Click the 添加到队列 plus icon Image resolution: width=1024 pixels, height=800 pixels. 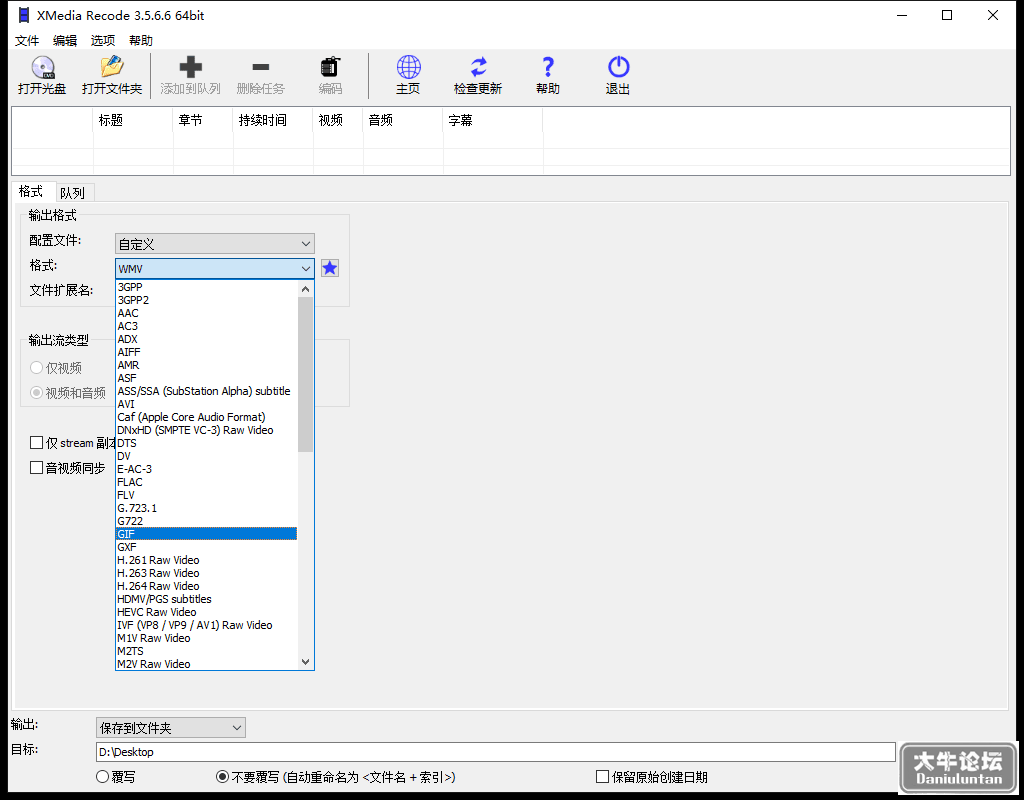pyautogui.click(x=191, y=67)
